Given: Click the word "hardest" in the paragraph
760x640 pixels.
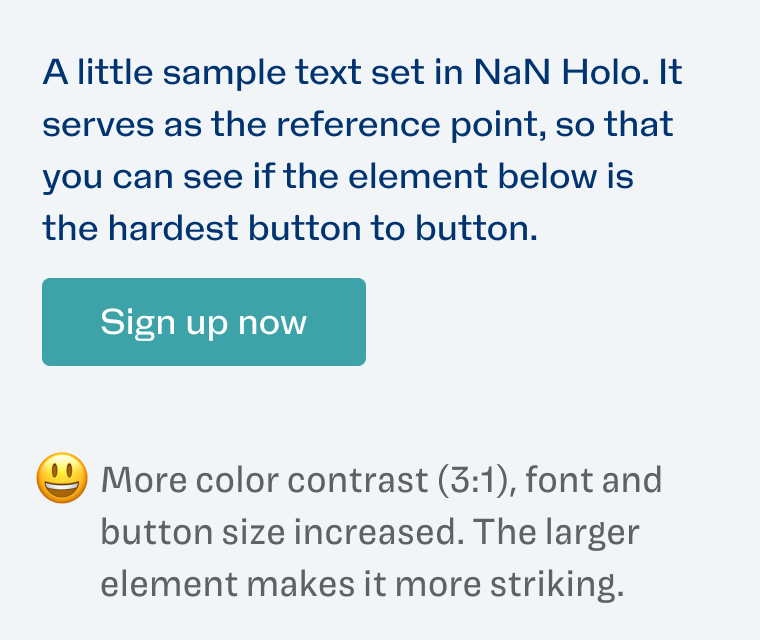Looking at the screenshot, I should 173,228.
